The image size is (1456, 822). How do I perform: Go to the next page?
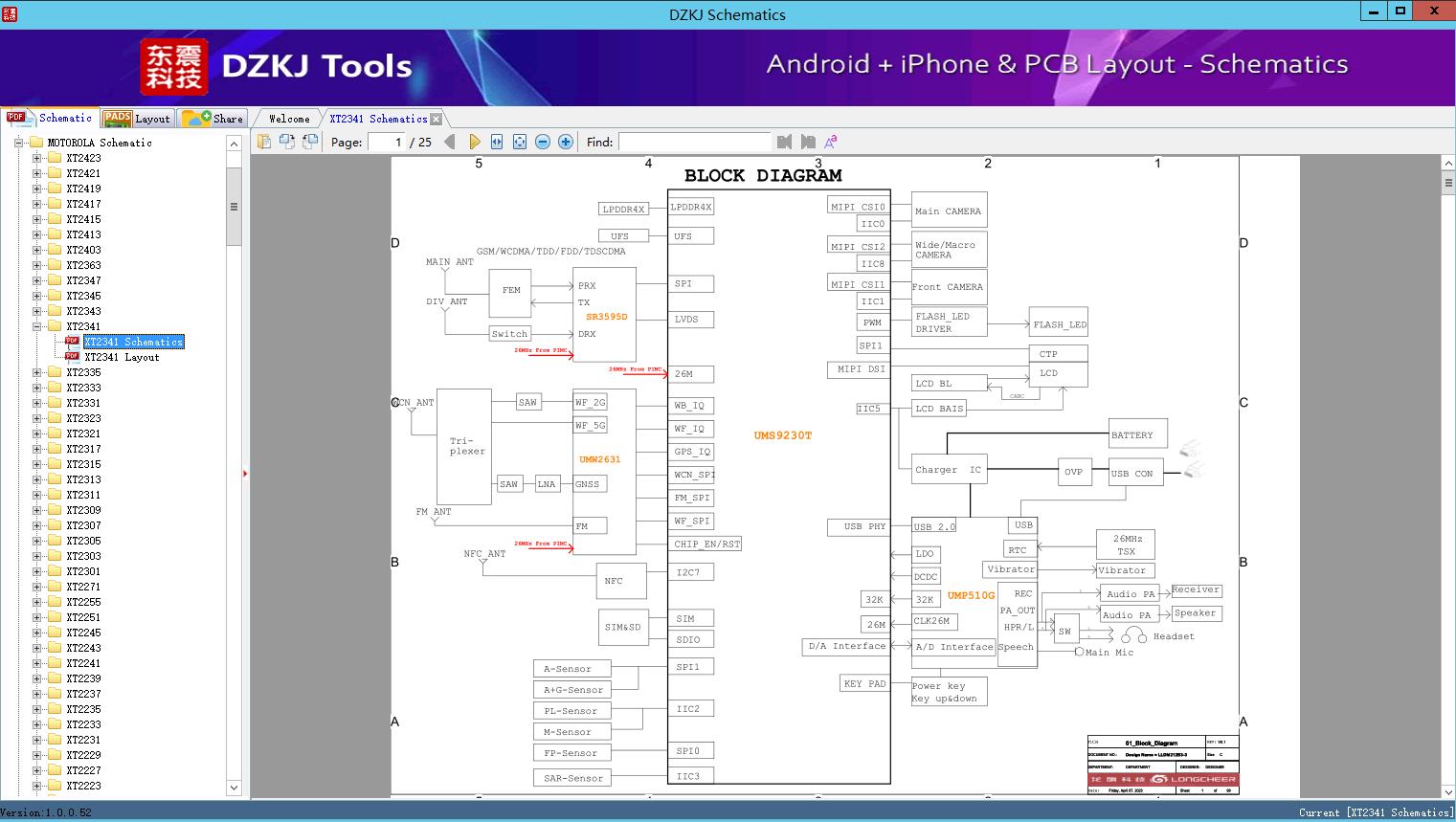[474, 142]
